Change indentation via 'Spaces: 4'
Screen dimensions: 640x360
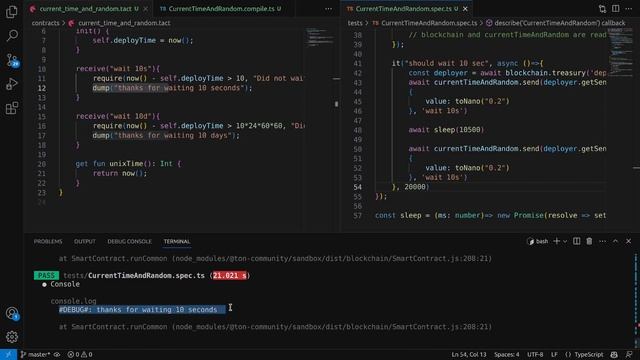point(507,355)
